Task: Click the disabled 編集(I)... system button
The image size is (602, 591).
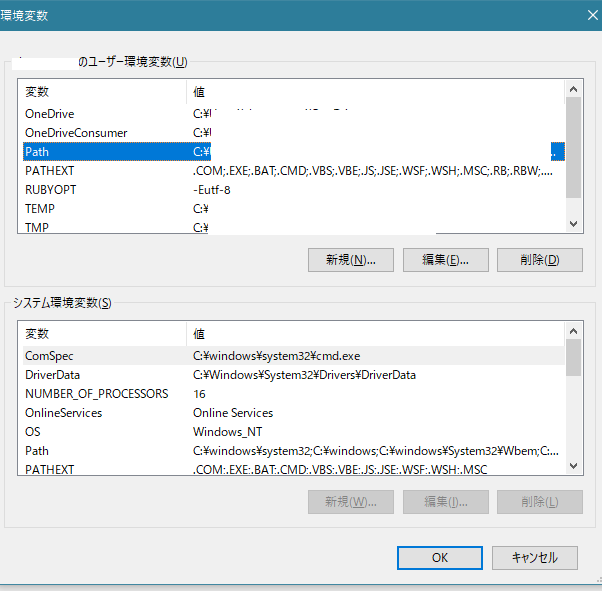Action: pos(445,502)
